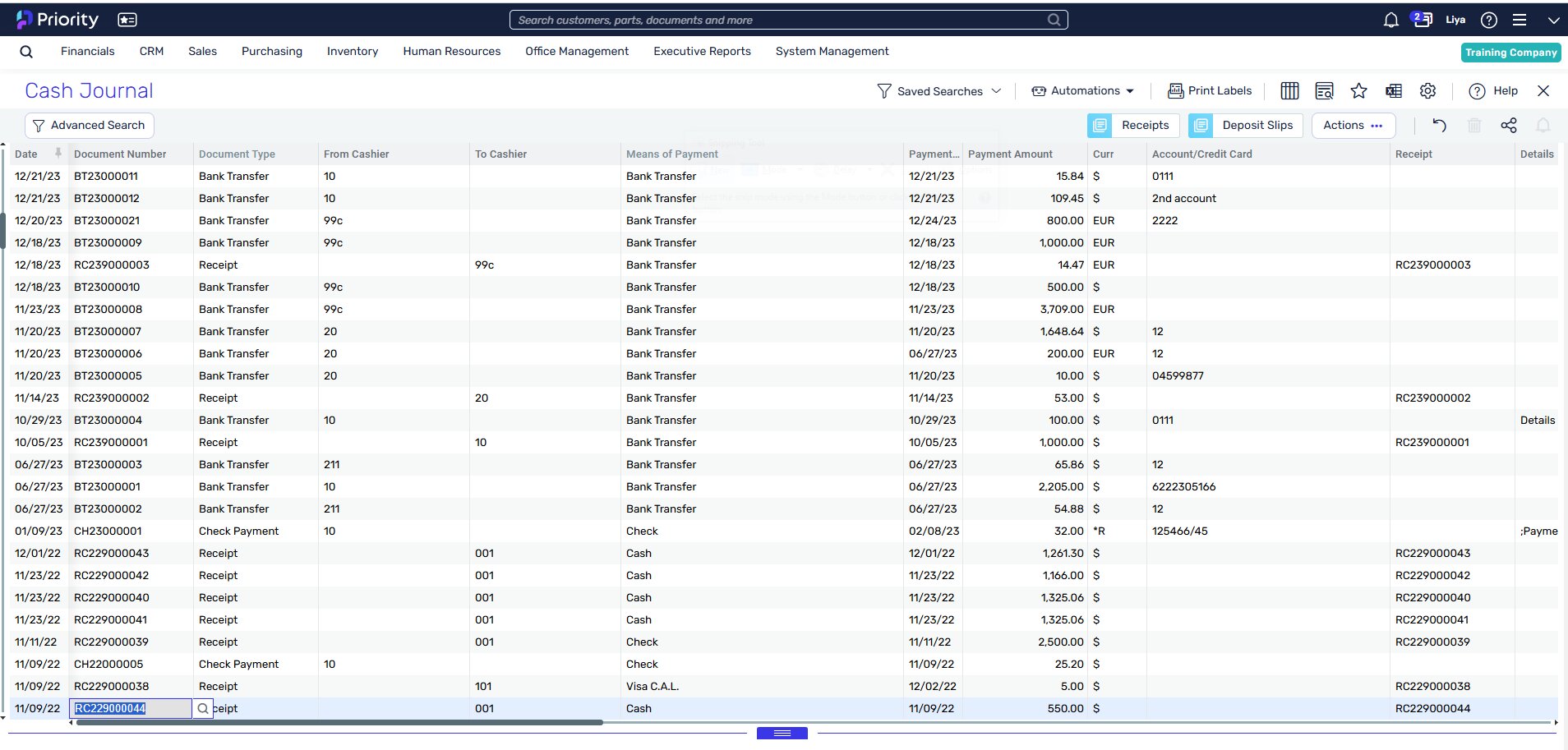Open the Financials menu
Screen dimensions: 1568x750
(87, 51)
